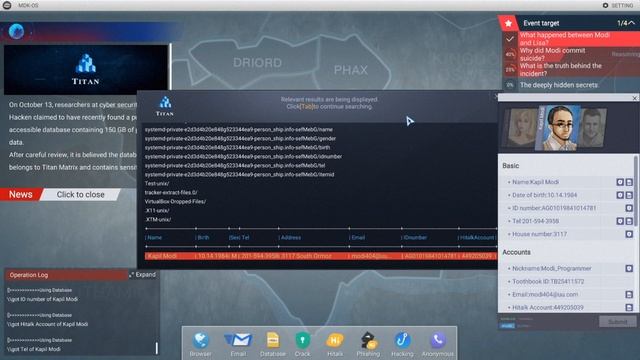Click the News label tab
640x360 pixels.
[x=20, y=195]
